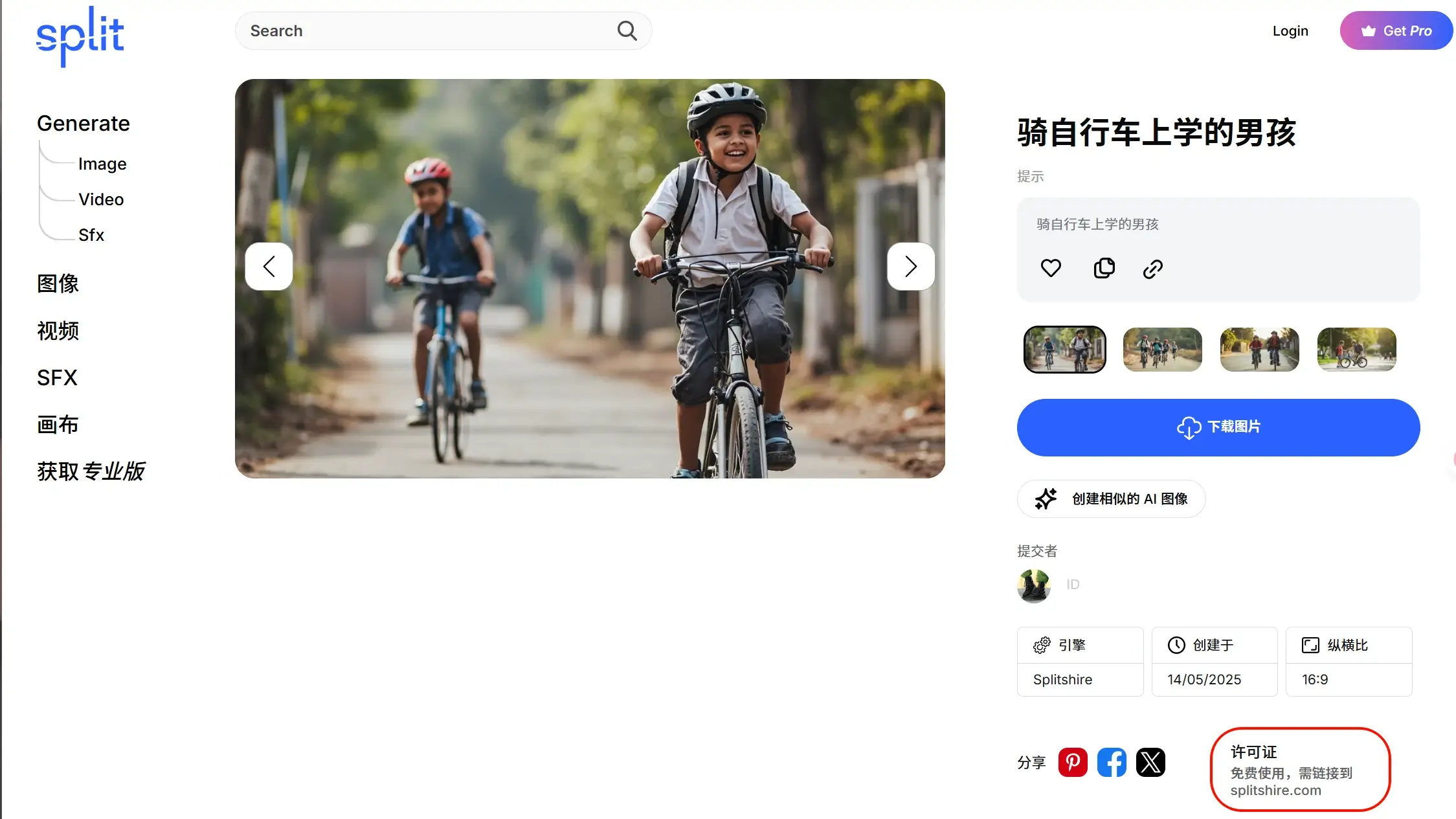Click the 下载图片 download button
This screenshot has height=819, width=1456.
coord(1218,427)
